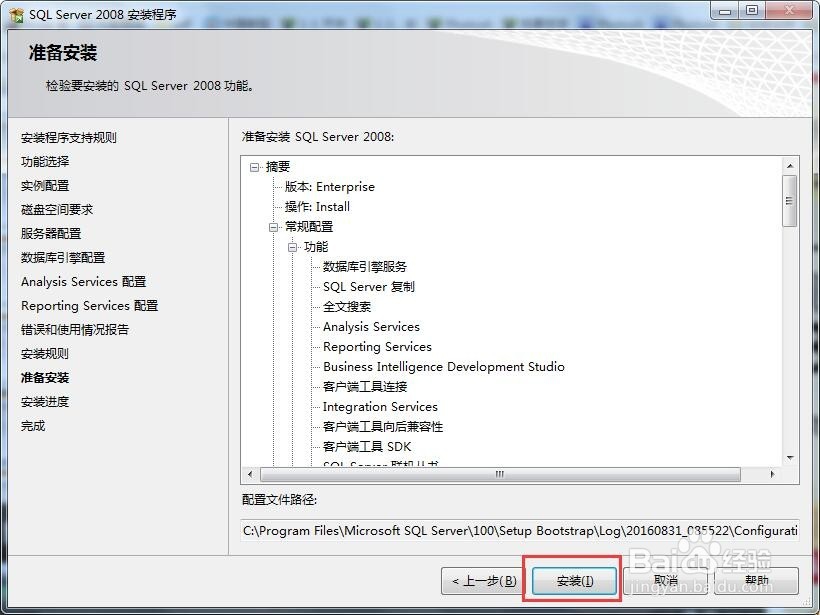Click the horizontal scrollbar left arrow
This screenshot has width=820, height=615.
coord(250,474)
